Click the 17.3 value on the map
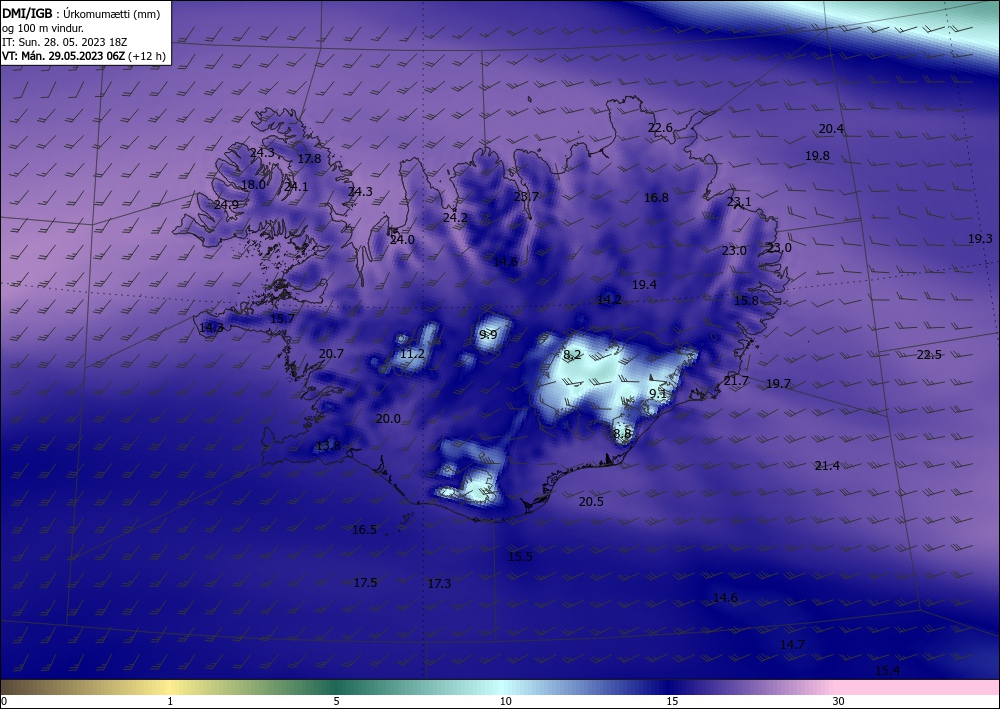The image size is (1000, 709). click(439, 584)
